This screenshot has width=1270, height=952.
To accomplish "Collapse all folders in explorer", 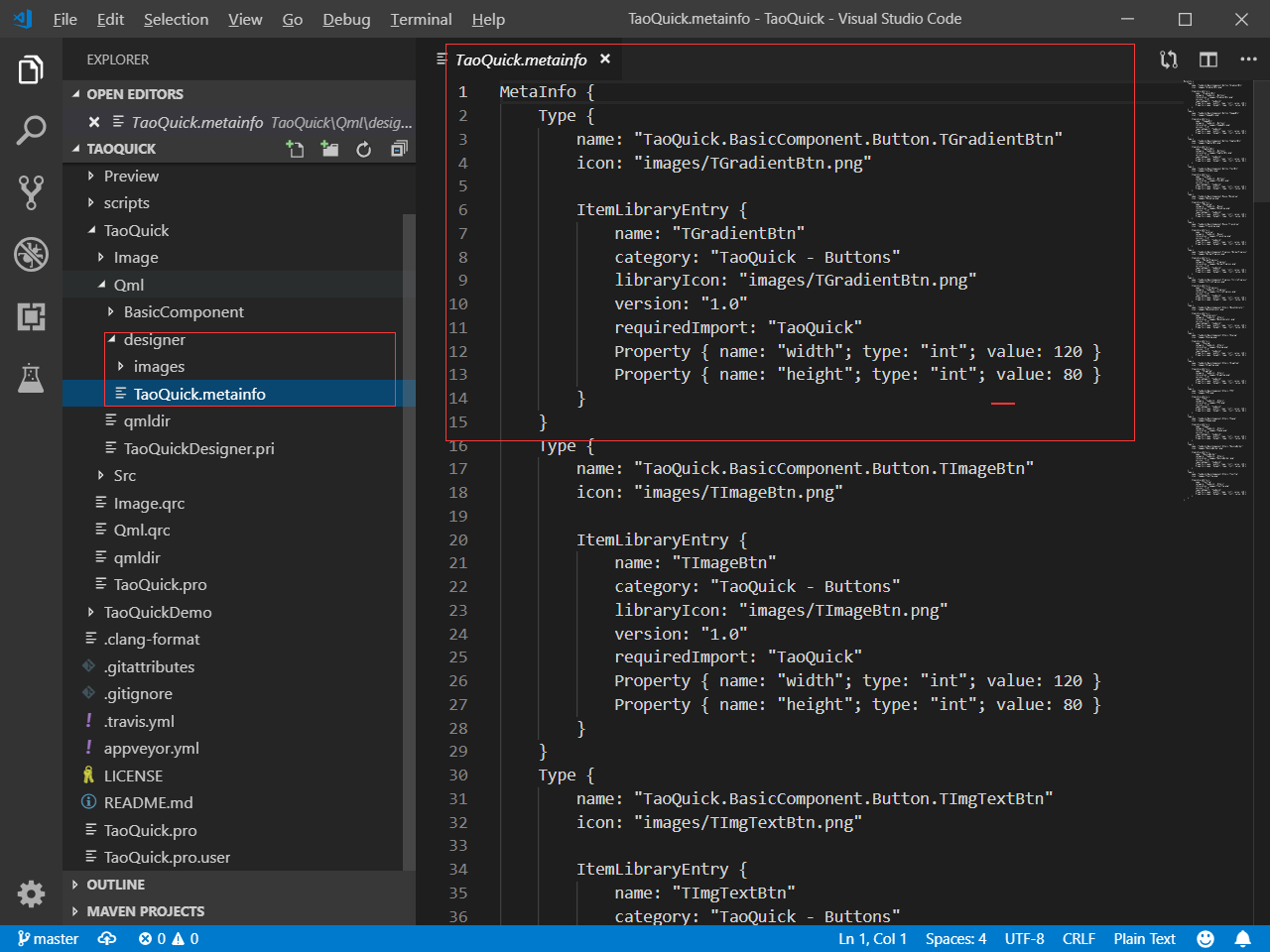I will click(399, 149).
